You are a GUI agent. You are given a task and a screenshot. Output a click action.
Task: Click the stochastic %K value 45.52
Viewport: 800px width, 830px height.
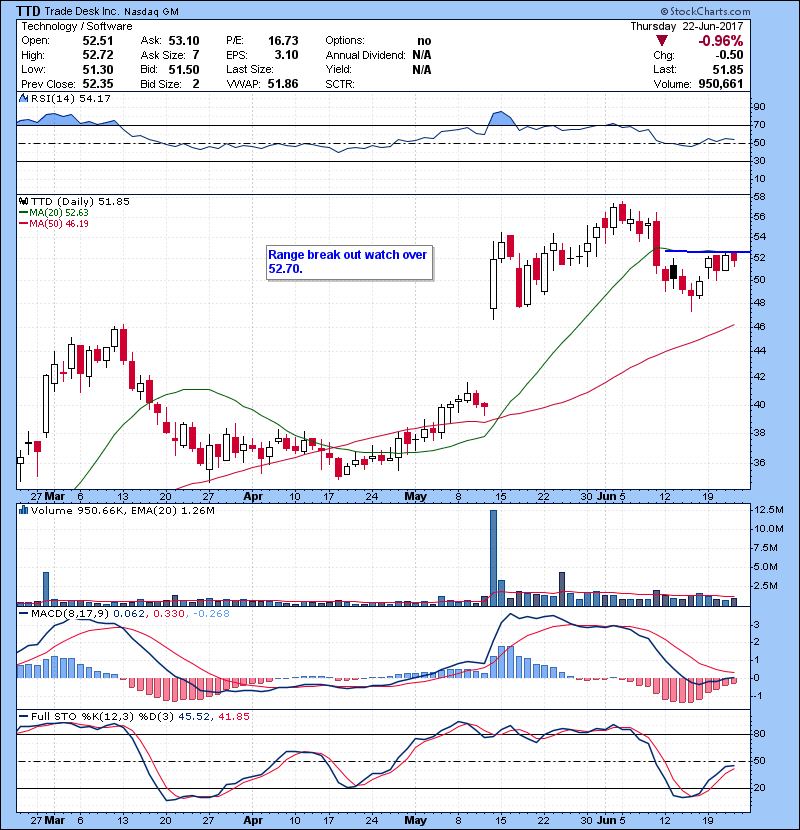pyautogui.click(x=194, y=717)
